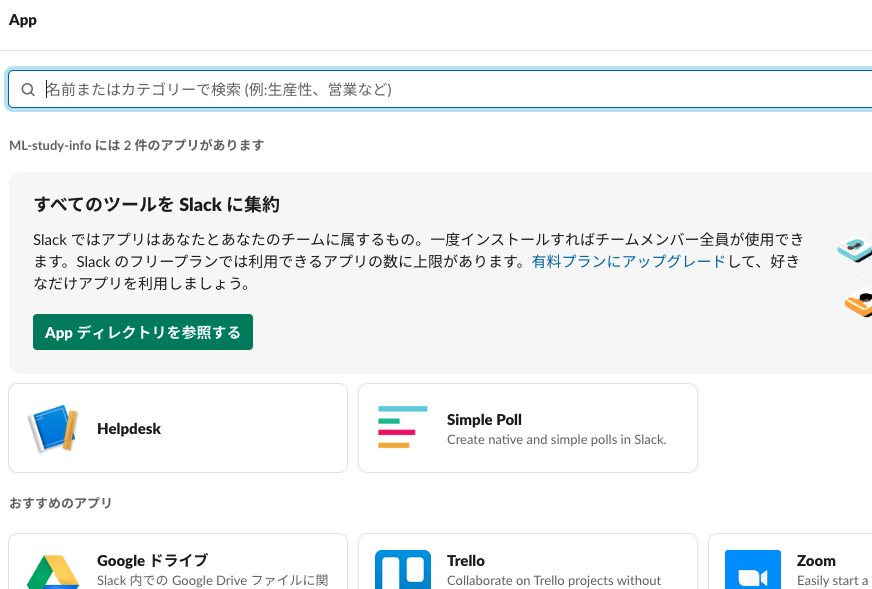Screen dimensions: 872x589
Task: Click the Simple Poll description text
Action: [x=556, y=439]
